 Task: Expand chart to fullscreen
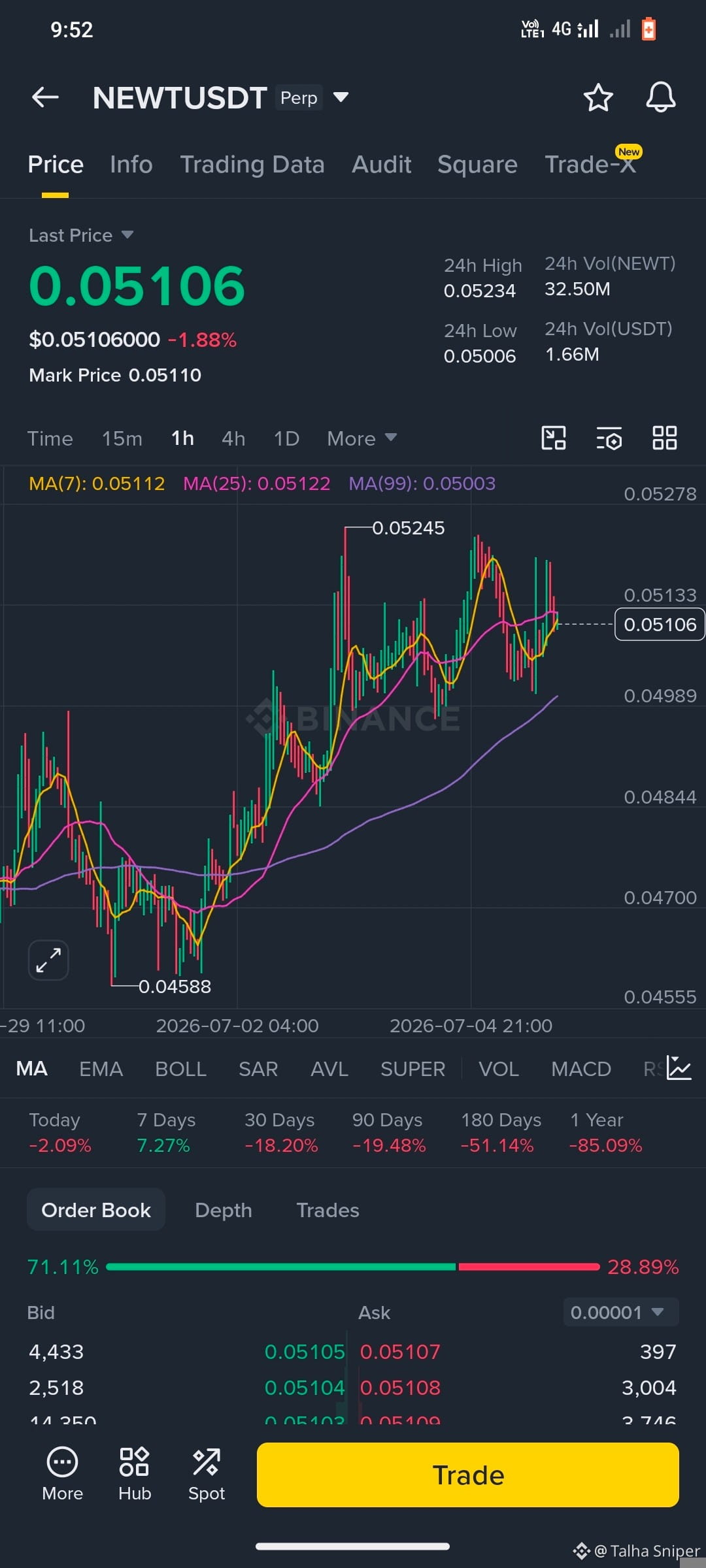pos(48,960)
